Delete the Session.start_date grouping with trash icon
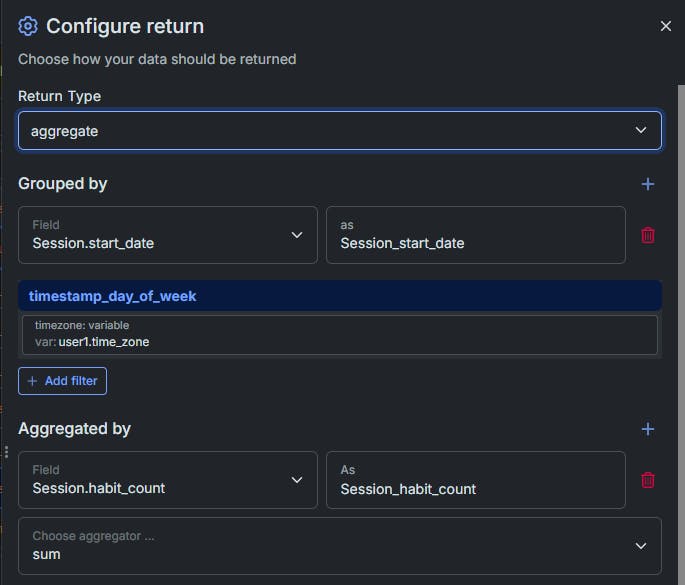Viewport: 685px width, 585px height. click(x=647, y=235)
